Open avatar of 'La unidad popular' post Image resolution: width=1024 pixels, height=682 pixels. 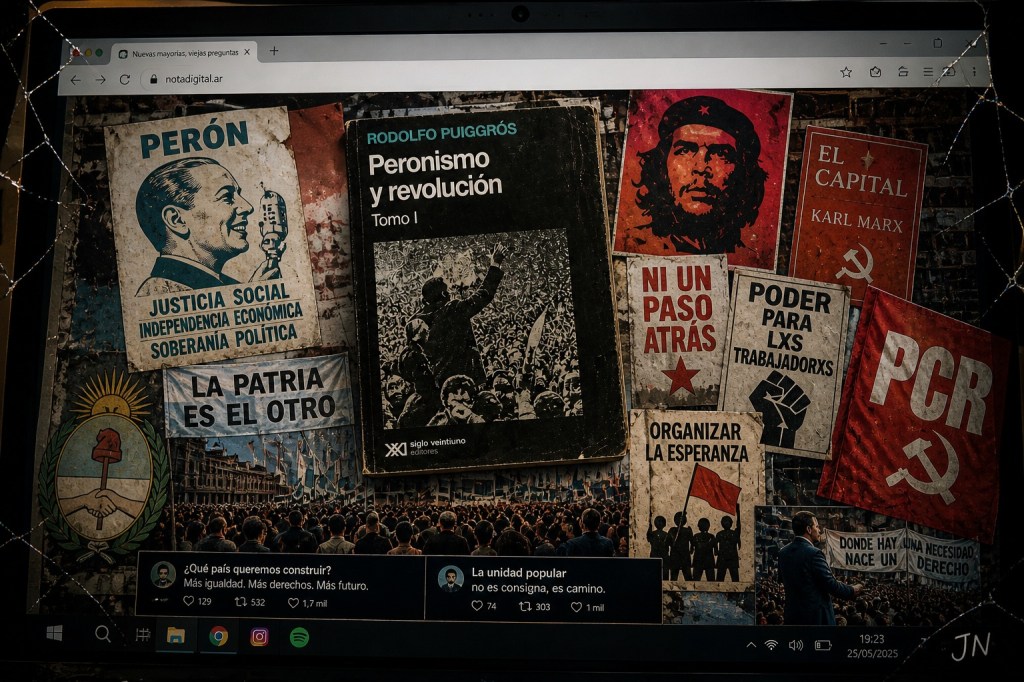coord(451,579)
